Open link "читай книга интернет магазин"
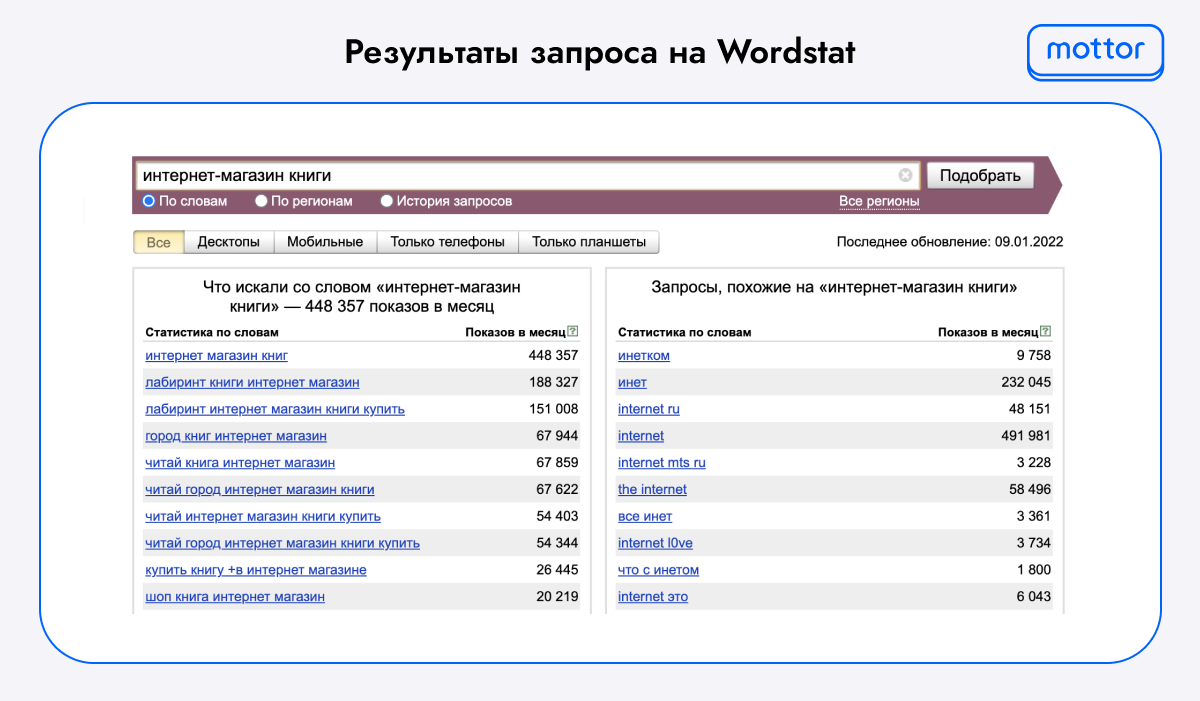Viewport: 1200px width, 701px height. click(x=240, y=463)
